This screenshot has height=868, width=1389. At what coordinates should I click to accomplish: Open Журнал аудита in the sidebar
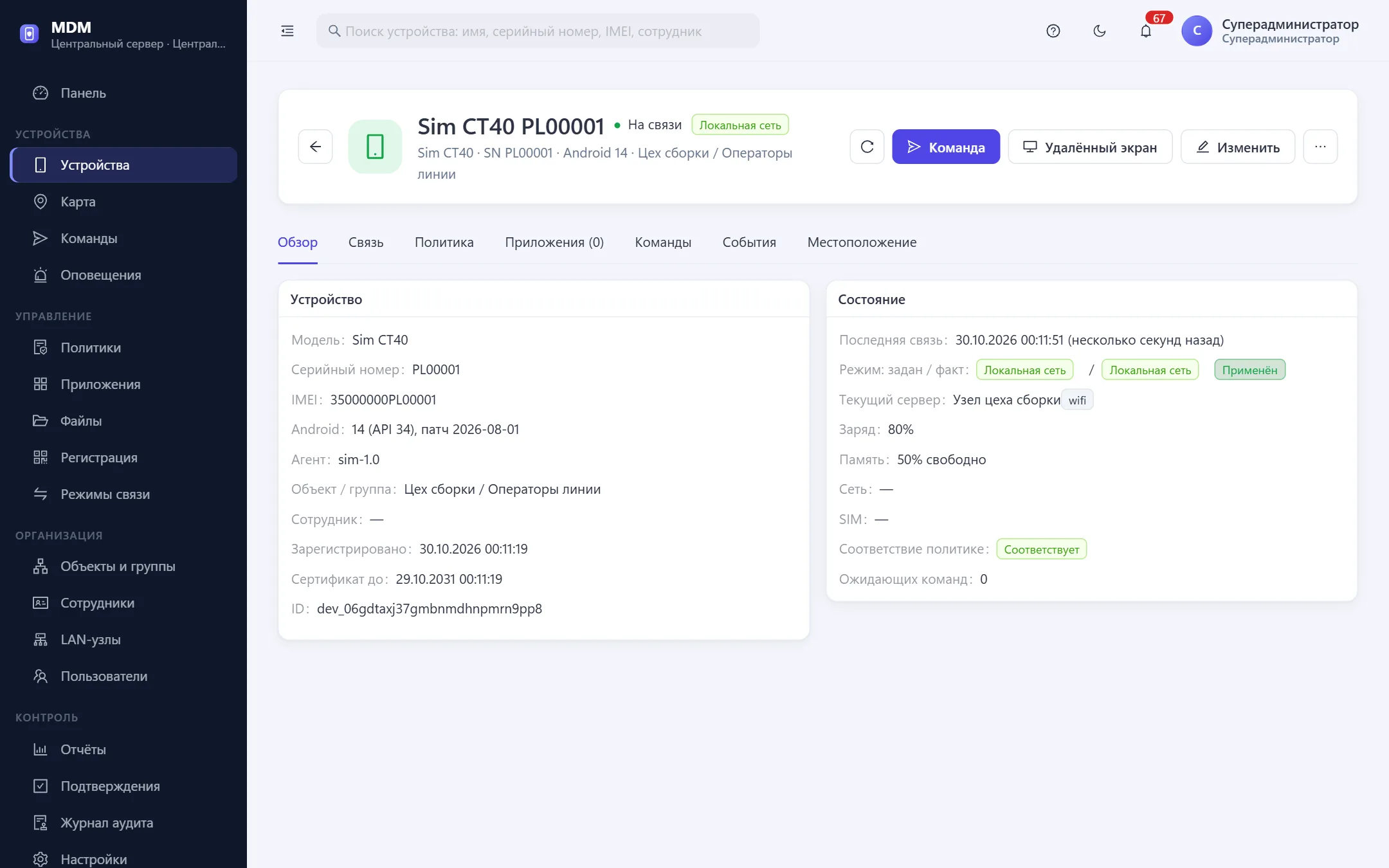tap(123, 822)
